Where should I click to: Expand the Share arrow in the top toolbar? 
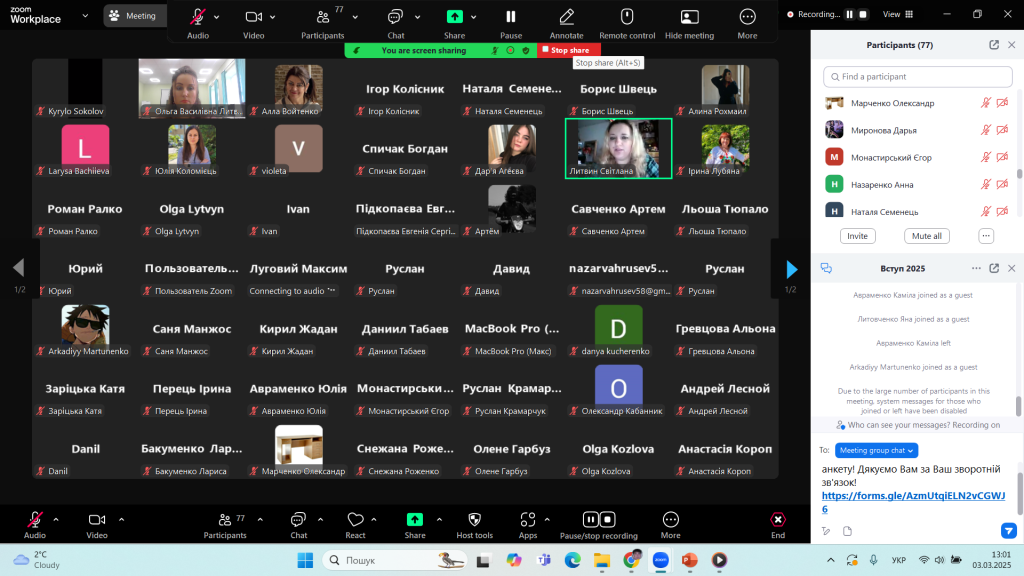(x=473, y=17)
